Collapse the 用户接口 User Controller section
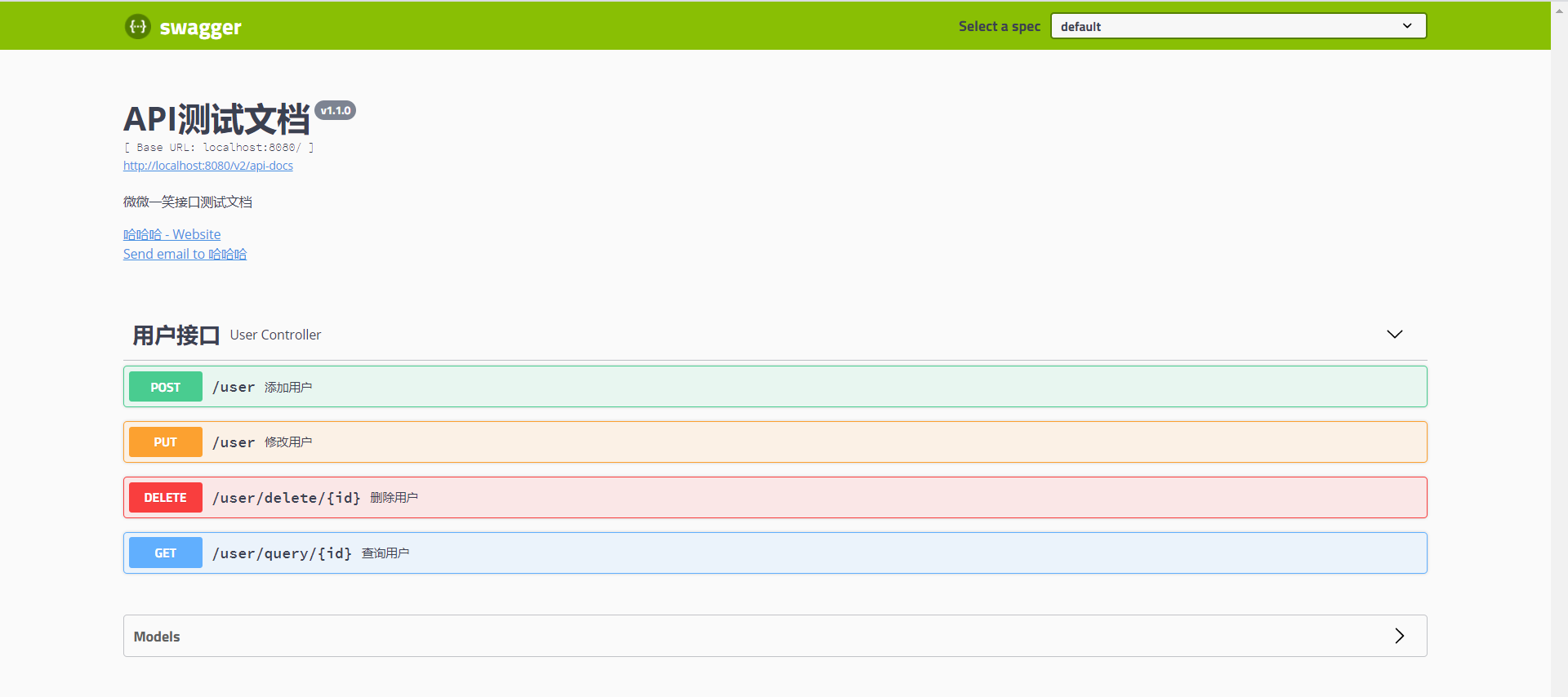Image resolution: width=1568 pixels, height=697 pixels. point(1395,335)
